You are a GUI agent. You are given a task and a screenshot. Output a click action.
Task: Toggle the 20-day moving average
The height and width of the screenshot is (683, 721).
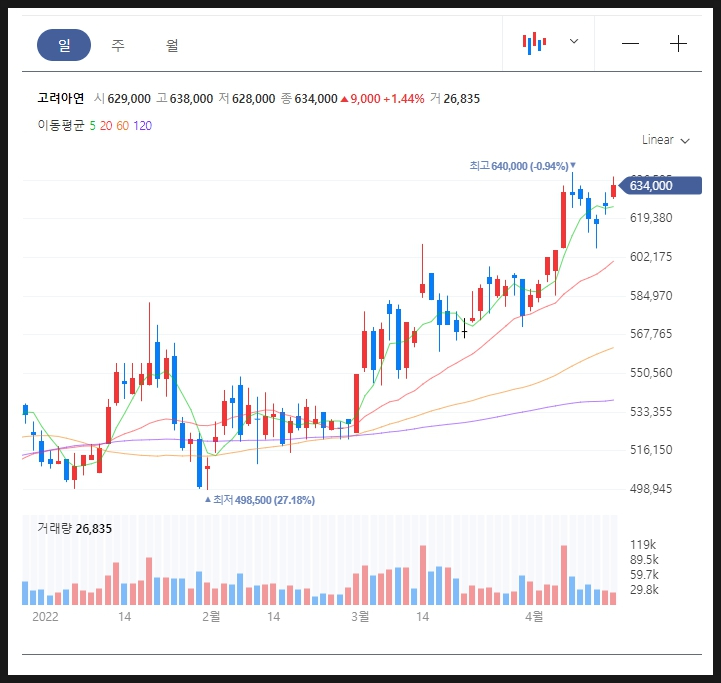tap(106, 126)
